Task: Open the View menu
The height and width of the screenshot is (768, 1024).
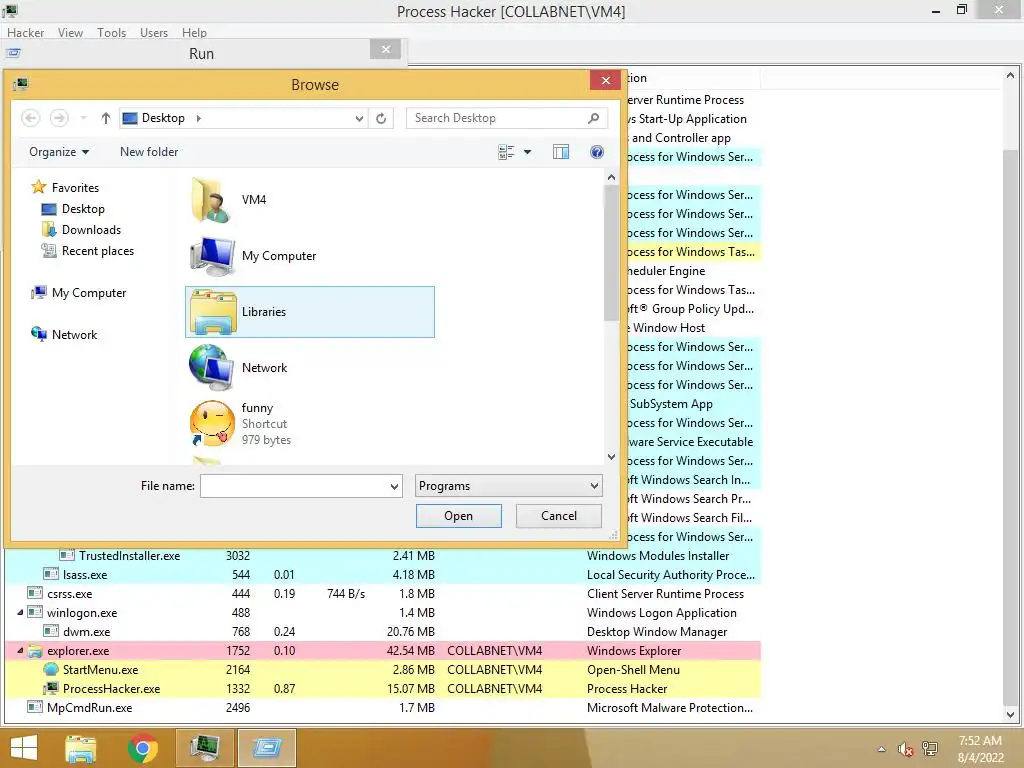Action: click(x=70, y=33)
